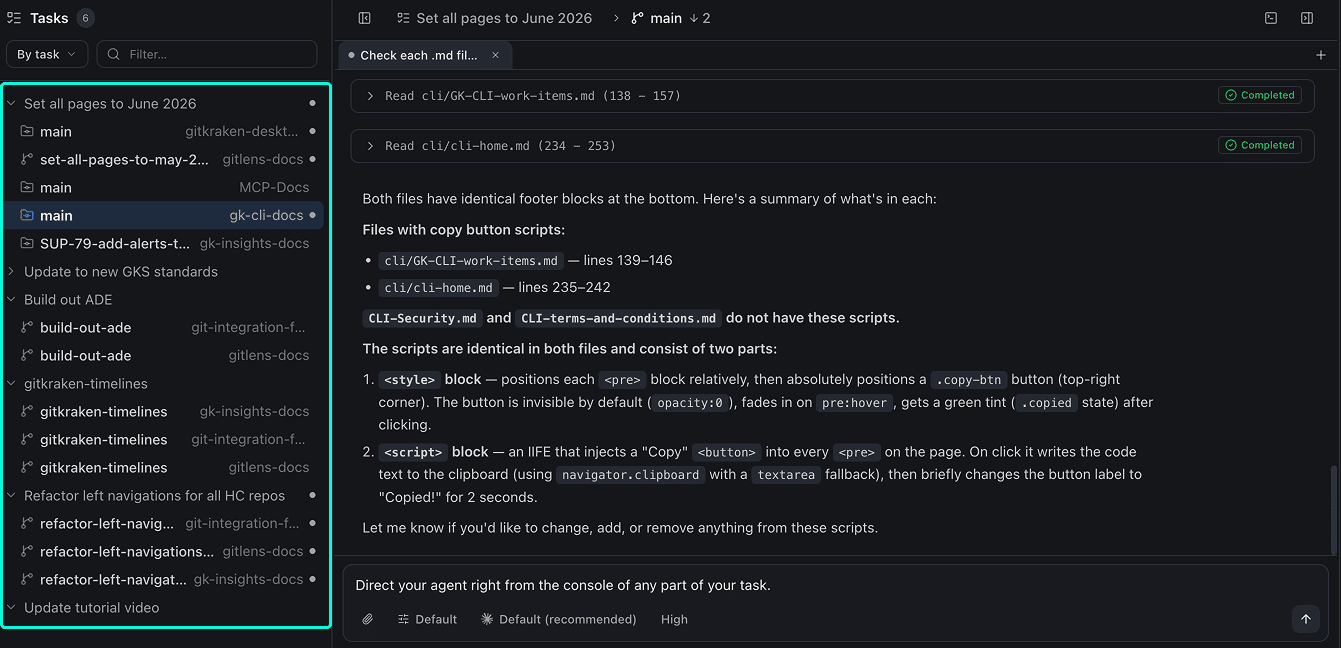Collapse the gitkraken-timelines group
1341x648 pixels.
pos(12,383)
